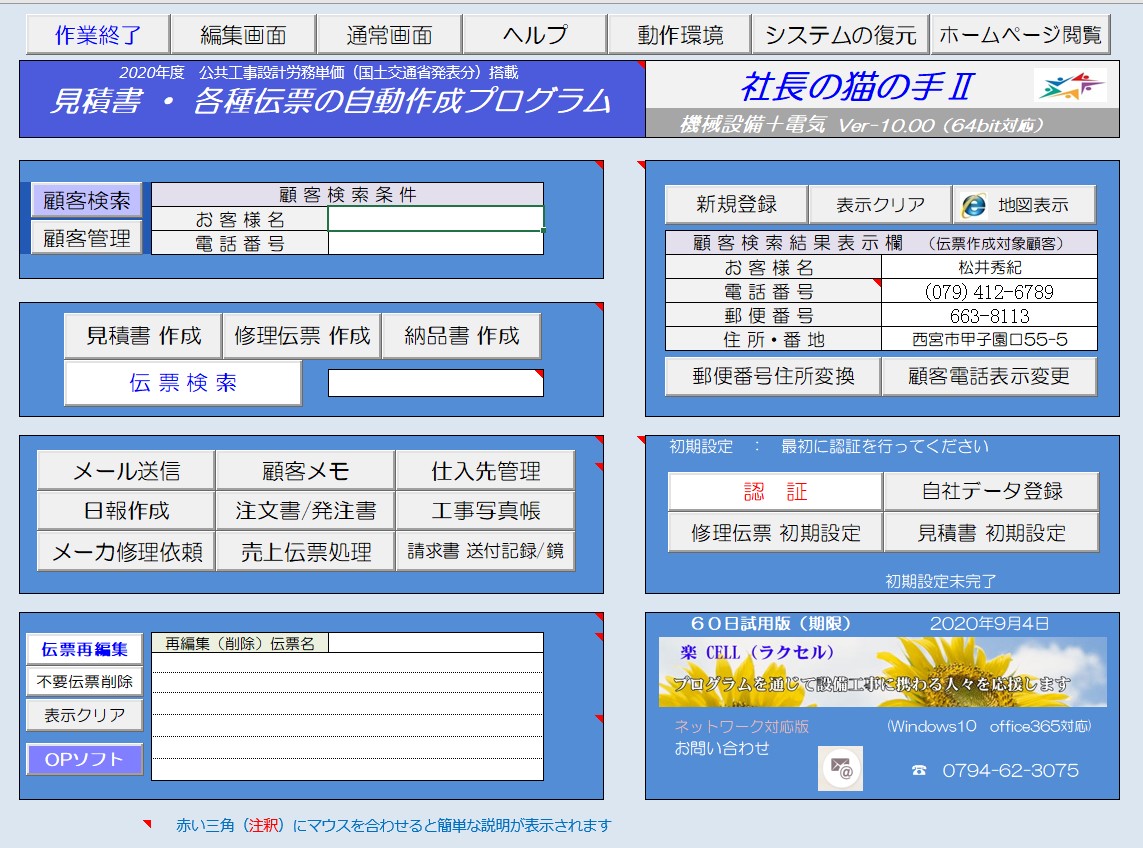Click the 作業終了 button
The image size is (1143, 848).
pyautogui.click(x=98, y=34)
